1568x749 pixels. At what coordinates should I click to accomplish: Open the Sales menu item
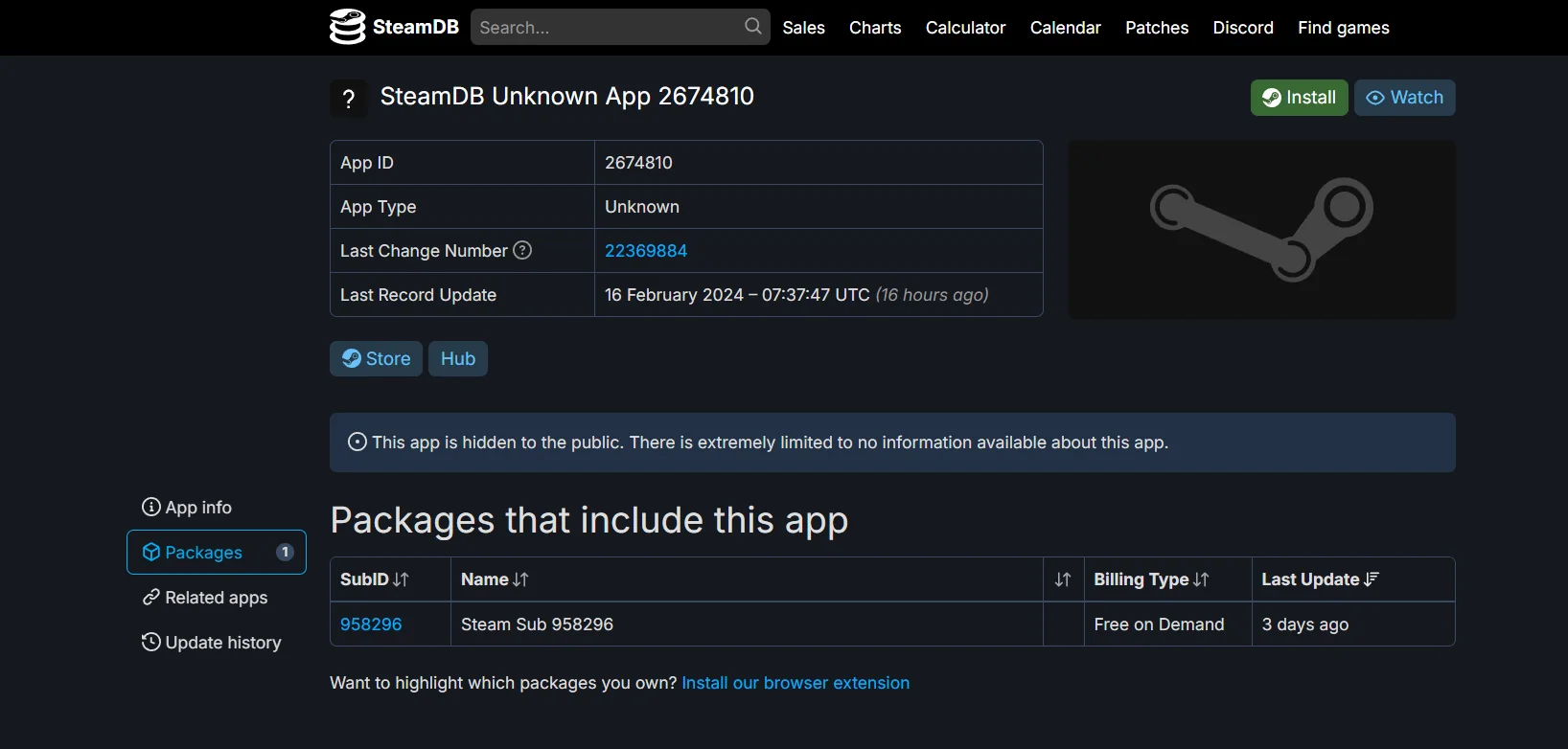(x=803, y=28)
